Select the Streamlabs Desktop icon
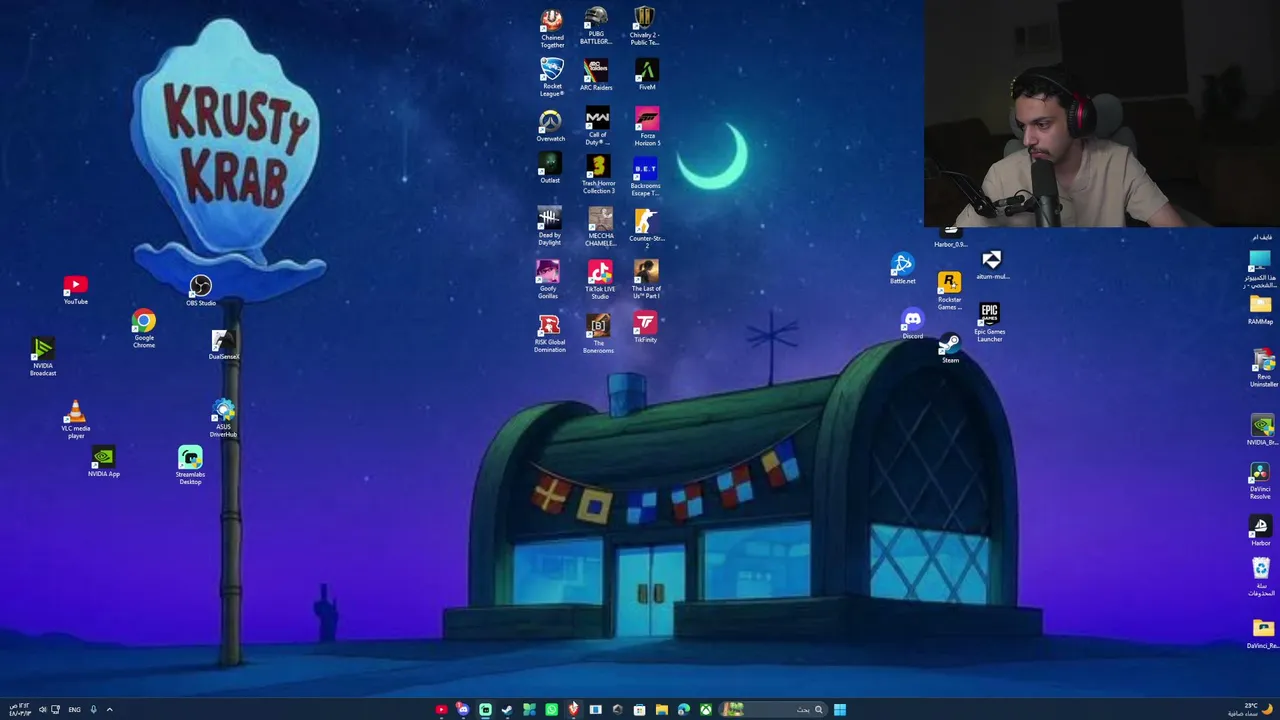The width and height of the screenshot is (1280, 720). pos(190,466)
